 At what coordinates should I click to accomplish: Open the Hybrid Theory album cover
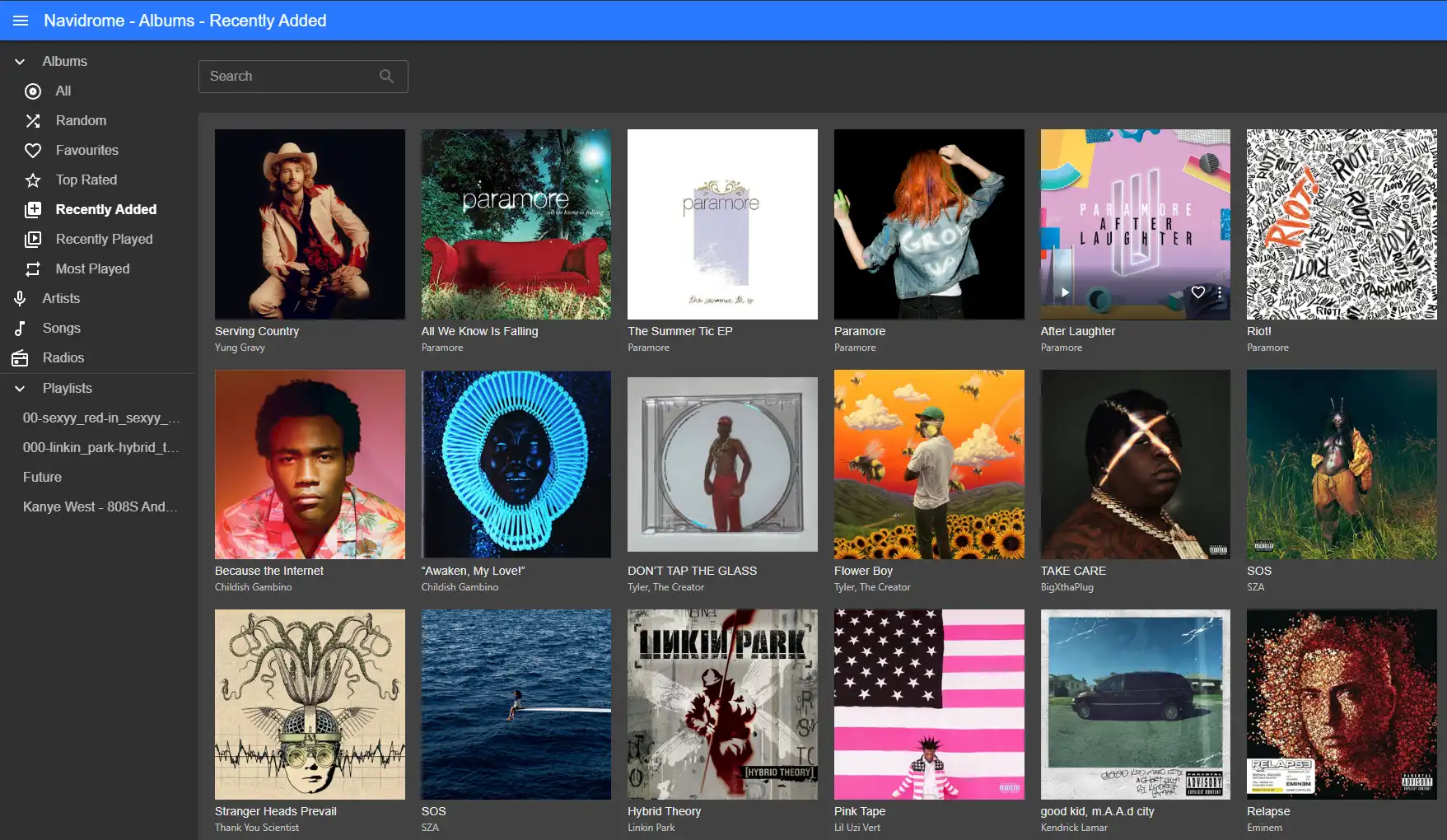tap(722, 704)
